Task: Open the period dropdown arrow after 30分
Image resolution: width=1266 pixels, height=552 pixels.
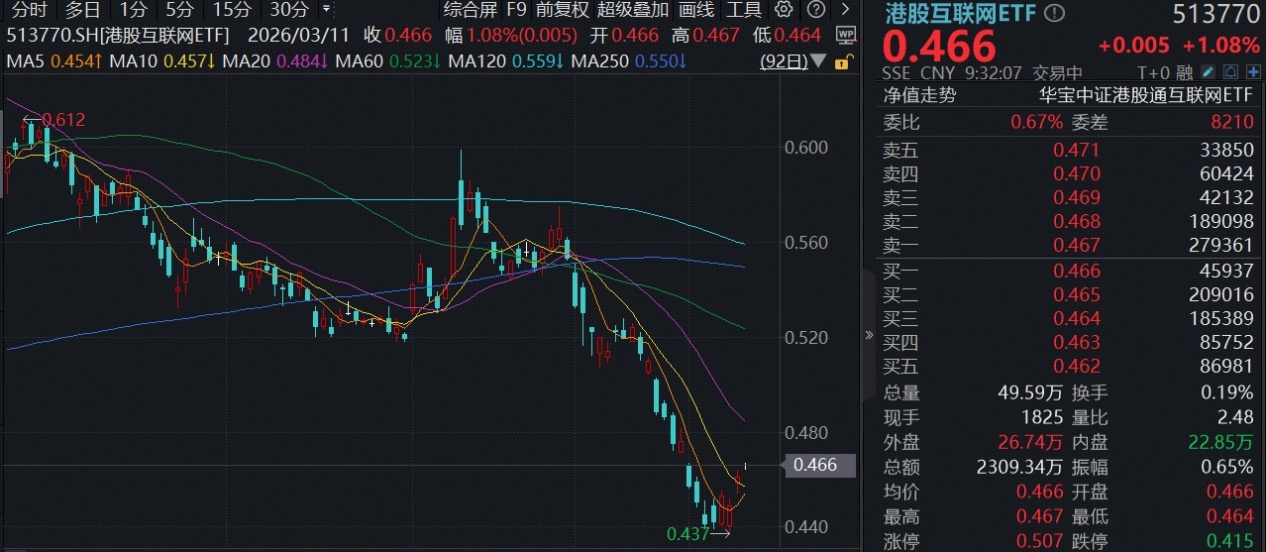Action: click(x=326, y=10)
